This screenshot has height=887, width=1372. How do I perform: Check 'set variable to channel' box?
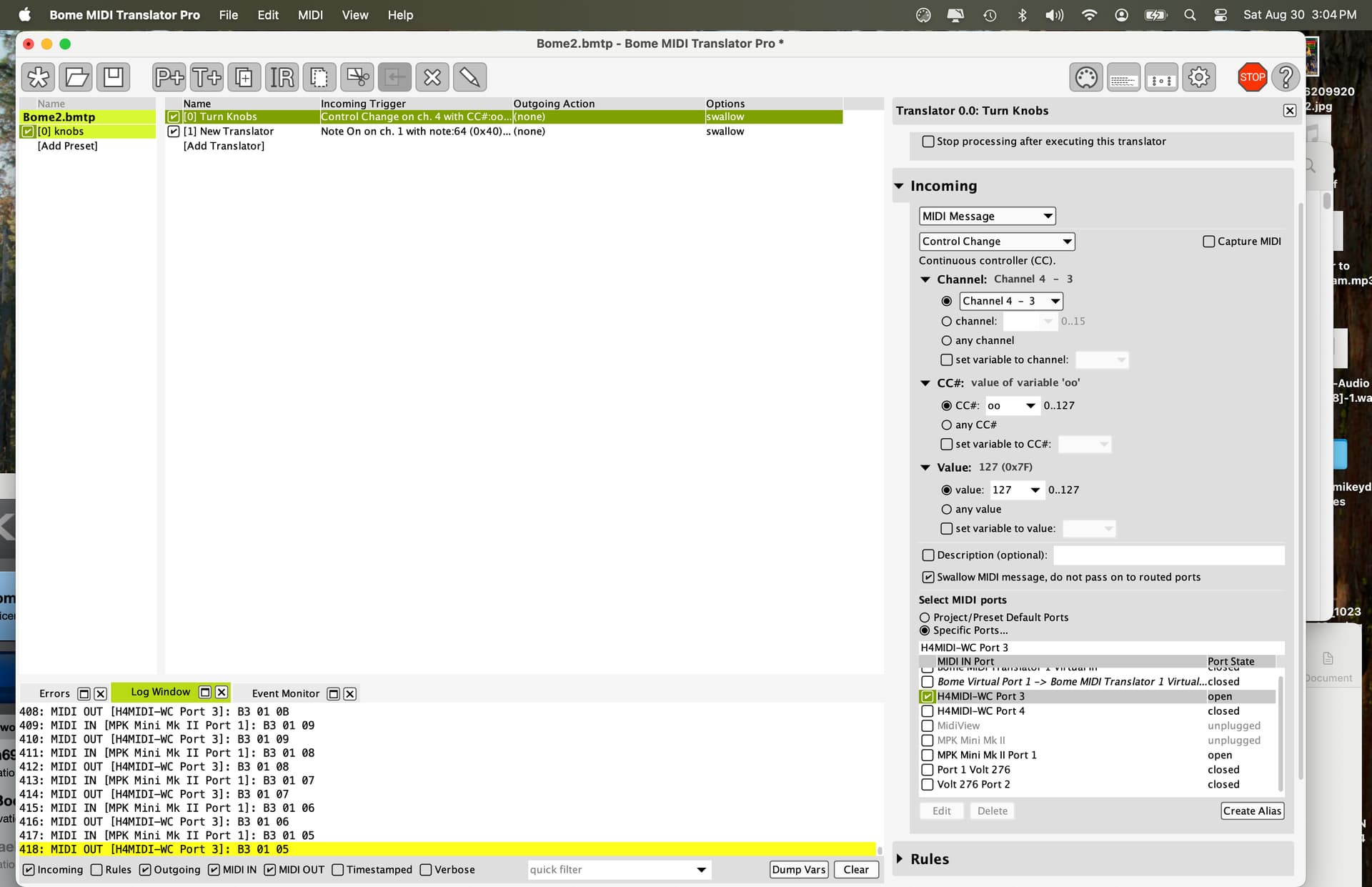pos(947,360)
